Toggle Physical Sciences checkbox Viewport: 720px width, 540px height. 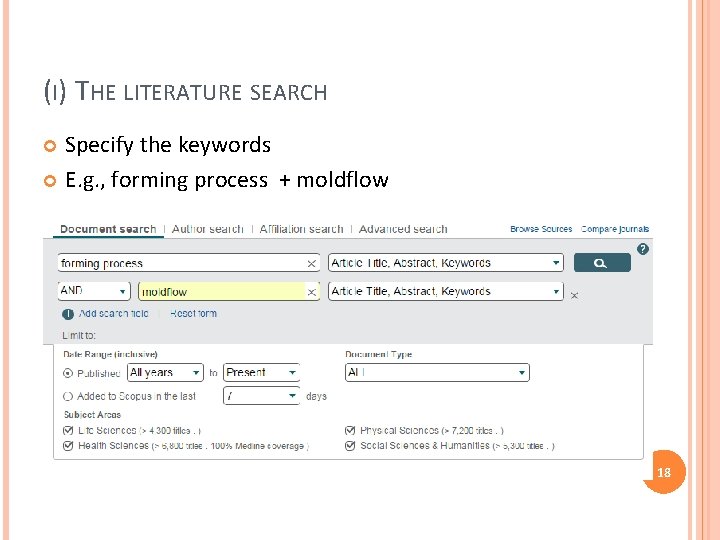click(x=350, y=430)
